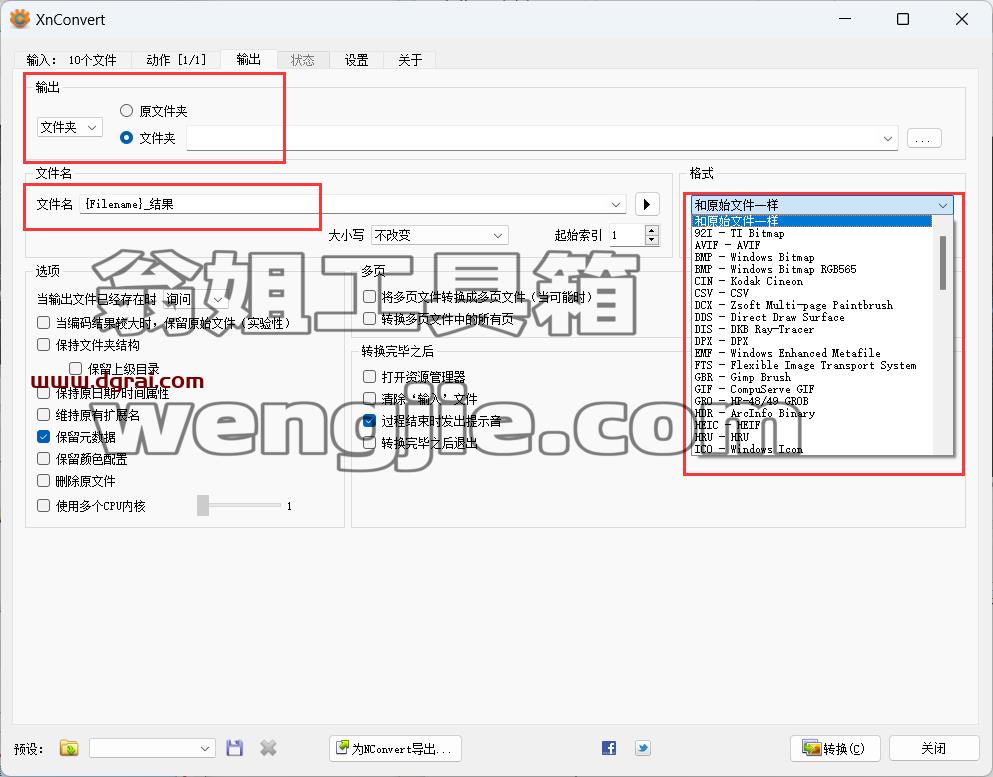Viewport: 993px width, 777px height.
Task: Toggle 保留上级目录 checkbox
Action: [75, 368]
